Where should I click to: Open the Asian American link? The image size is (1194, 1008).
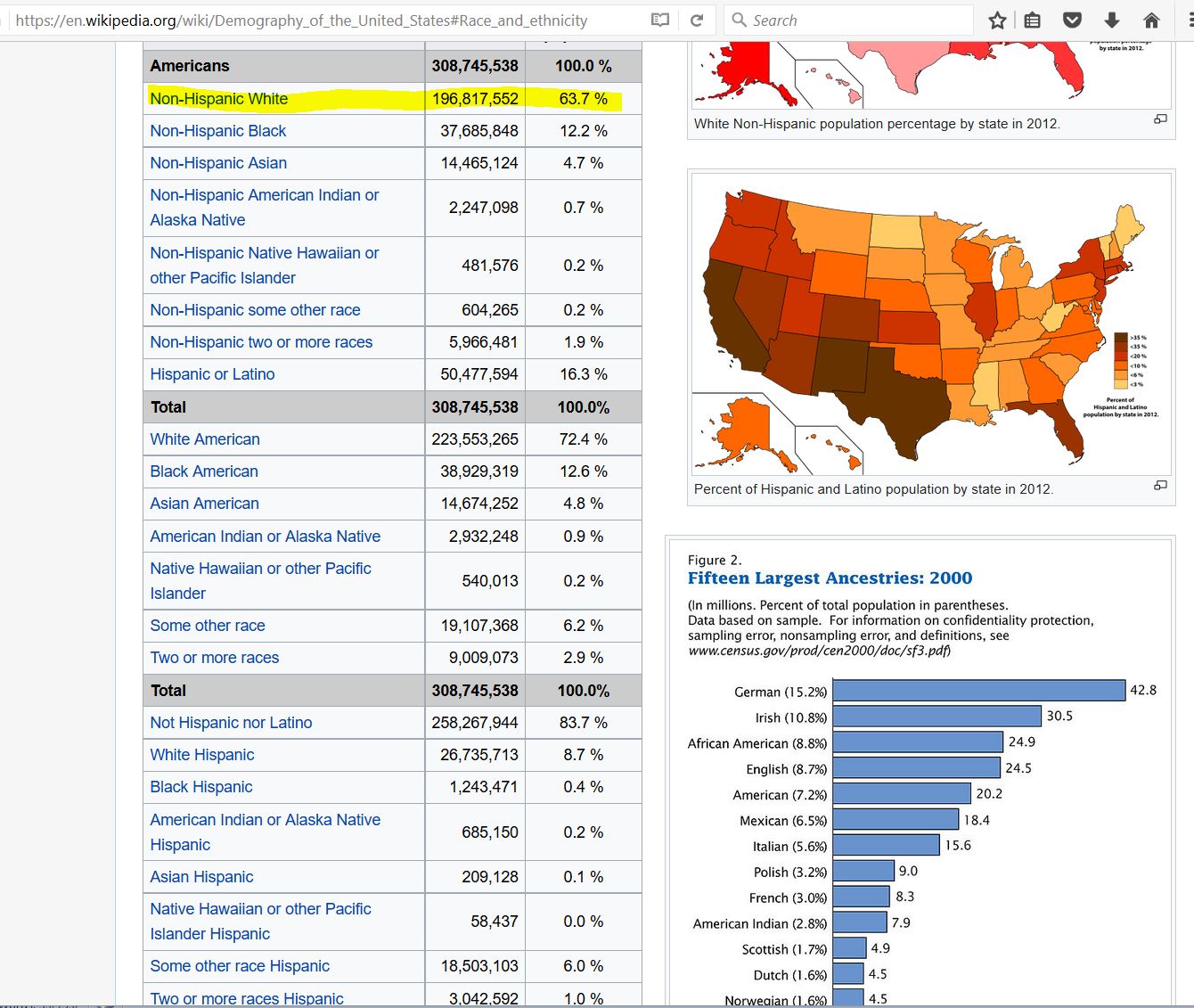(x=204, y=504)
